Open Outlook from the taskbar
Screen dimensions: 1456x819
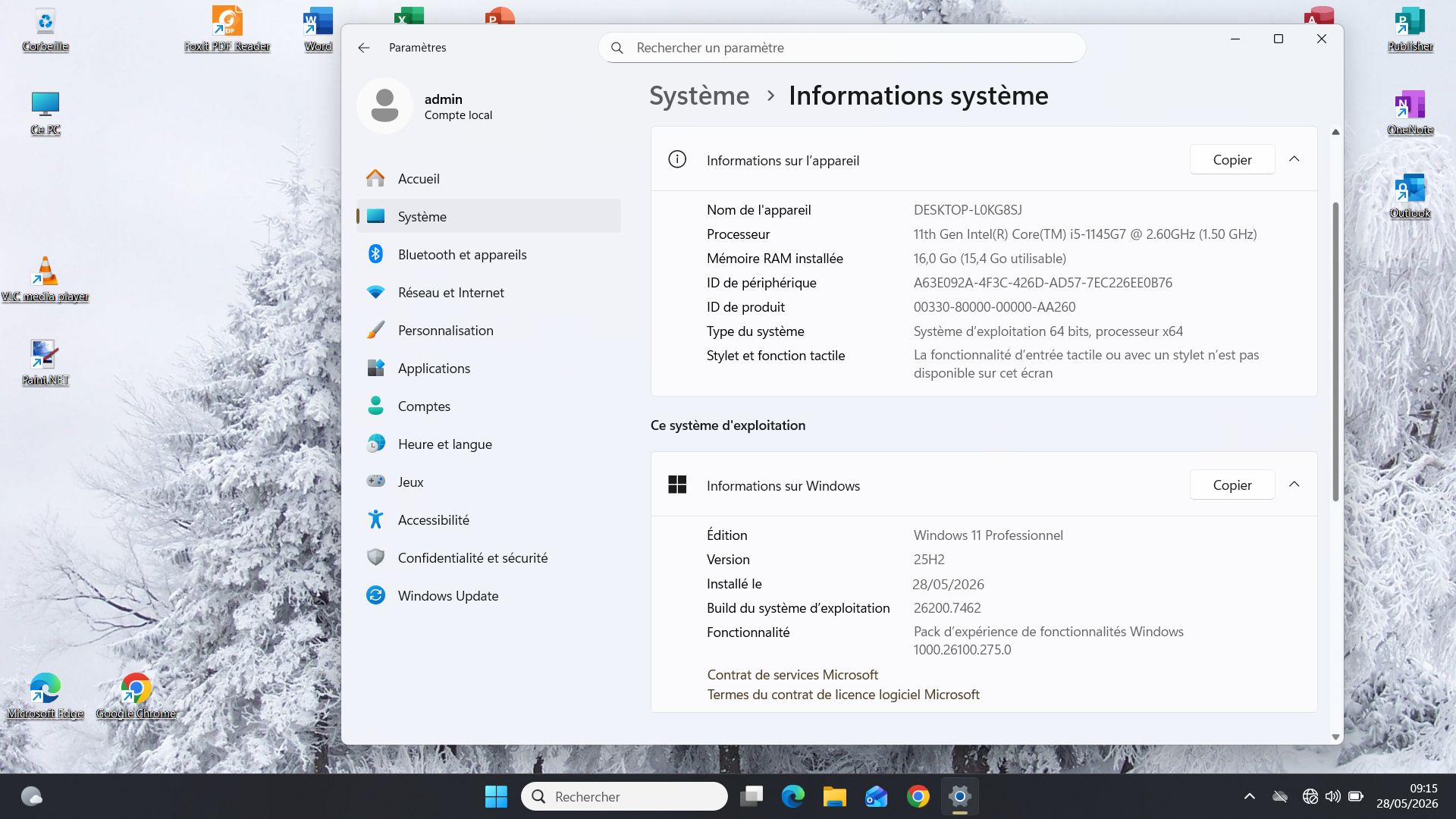(876, 796)
